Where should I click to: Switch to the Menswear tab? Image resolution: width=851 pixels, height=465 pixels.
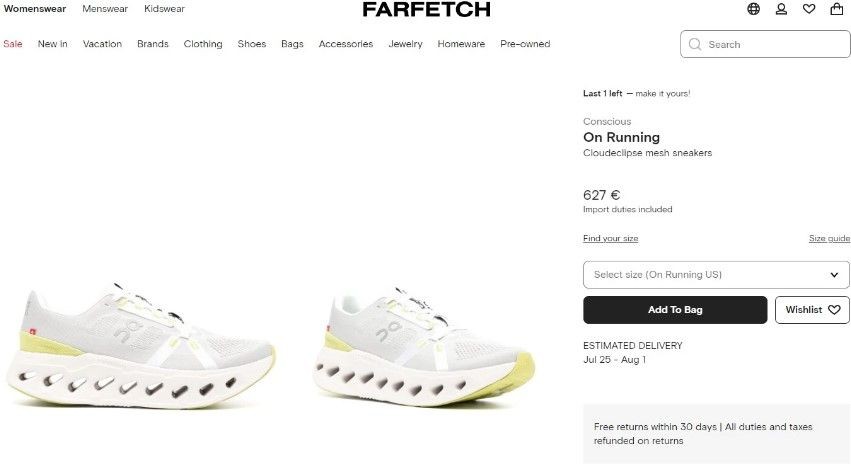pos(105,9)
